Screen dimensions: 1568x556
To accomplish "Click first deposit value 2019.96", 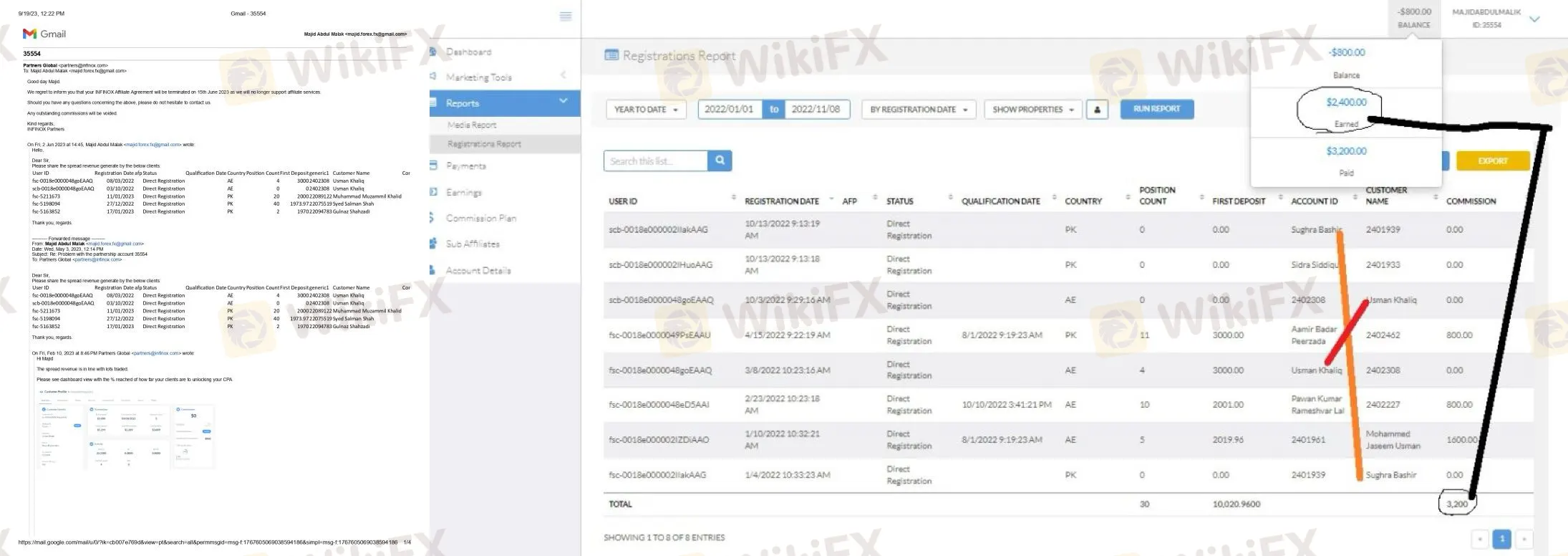I will click(1228, 440).
